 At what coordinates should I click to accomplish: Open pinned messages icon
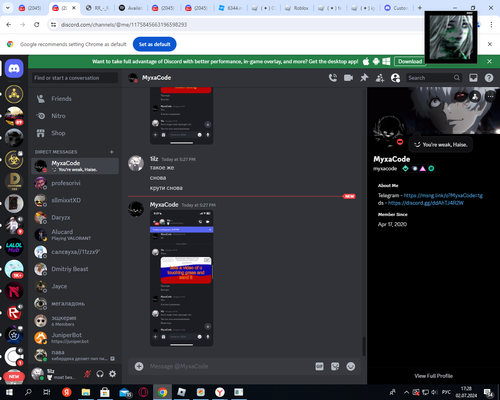click(364, 78)
